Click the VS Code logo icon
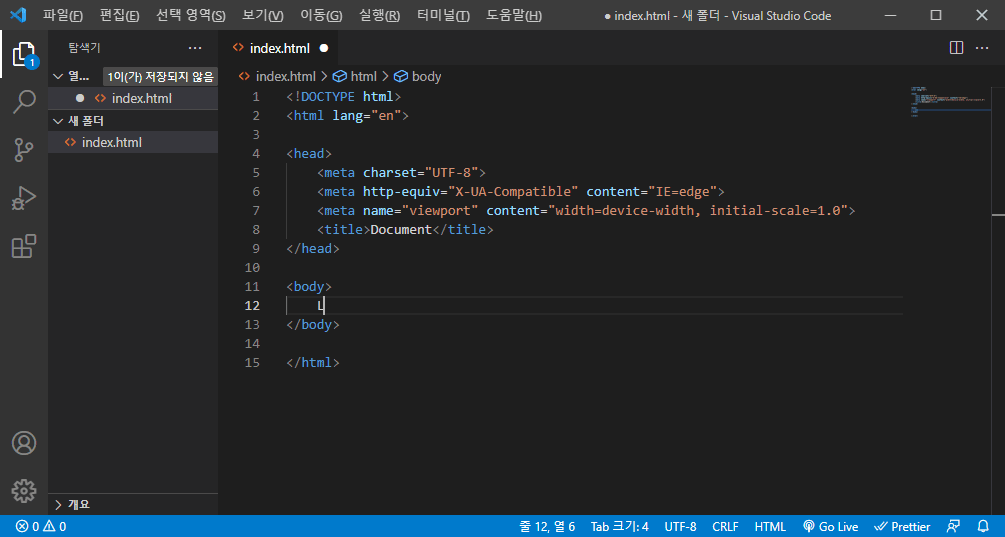Image resolution: width=1005 pixels, height=537 pixels. coord(18,15)
